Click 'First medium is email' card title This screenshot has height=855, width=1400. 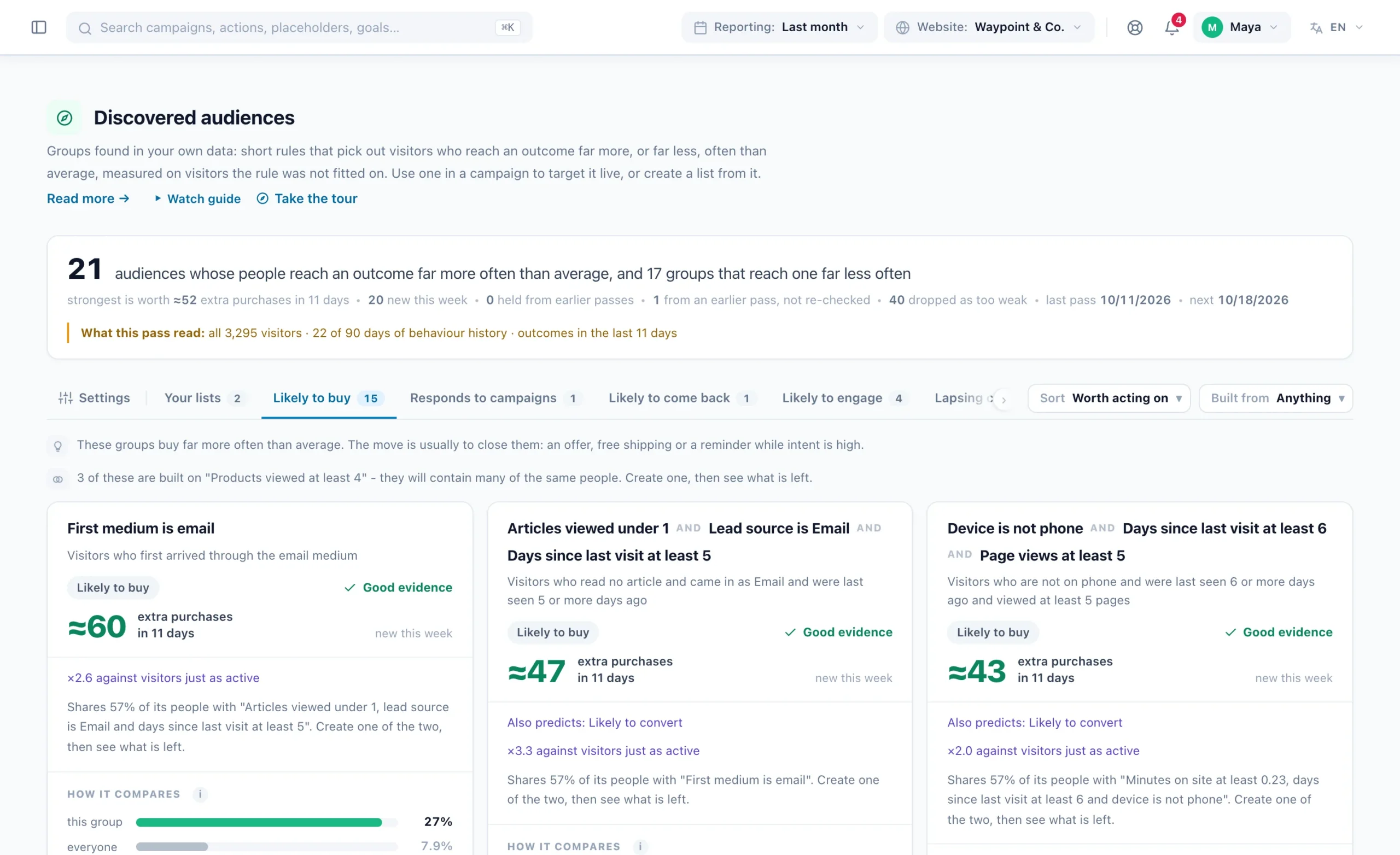coord(141,528)
